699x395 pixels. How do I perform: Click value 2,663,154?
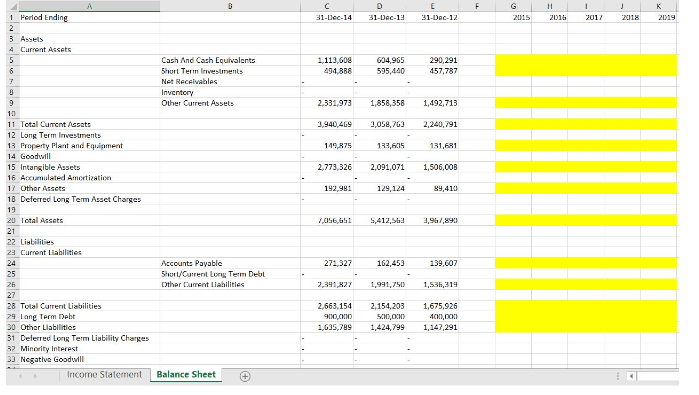[x=334, y=306]
